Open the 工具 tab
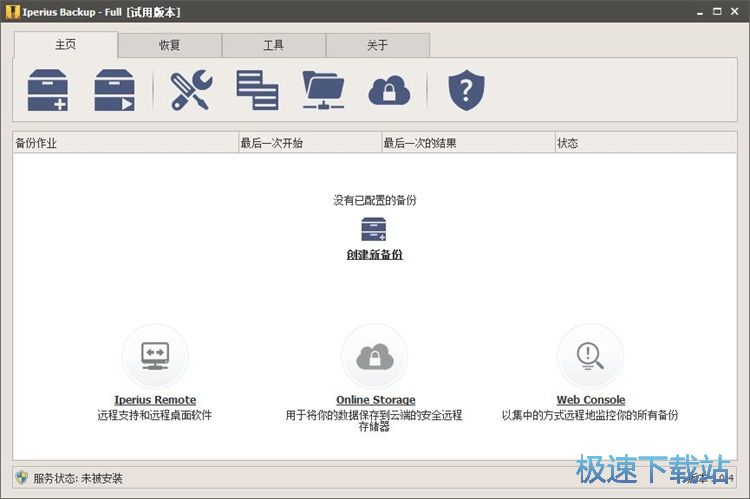Screen dimensions: 750x499 tap(274, 45)
